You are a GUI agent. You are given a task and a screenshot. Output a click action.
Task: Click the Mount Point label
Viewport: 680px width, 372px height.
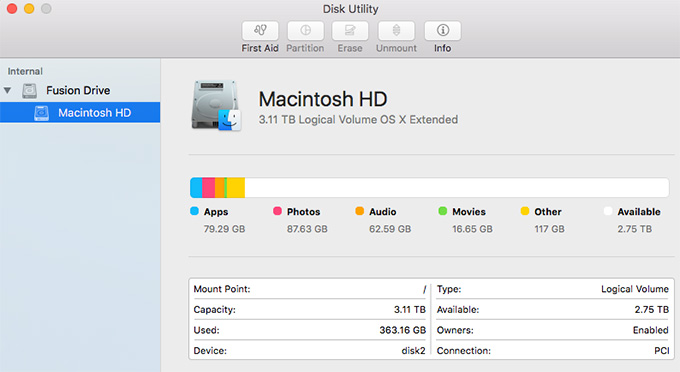click(x=222, y=289)
